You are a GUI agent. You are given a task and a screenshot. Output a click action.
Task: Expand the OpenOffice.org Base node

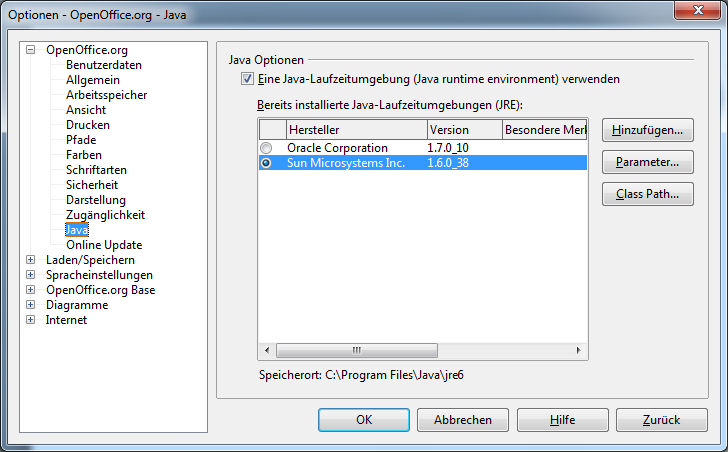pos(31,290)
